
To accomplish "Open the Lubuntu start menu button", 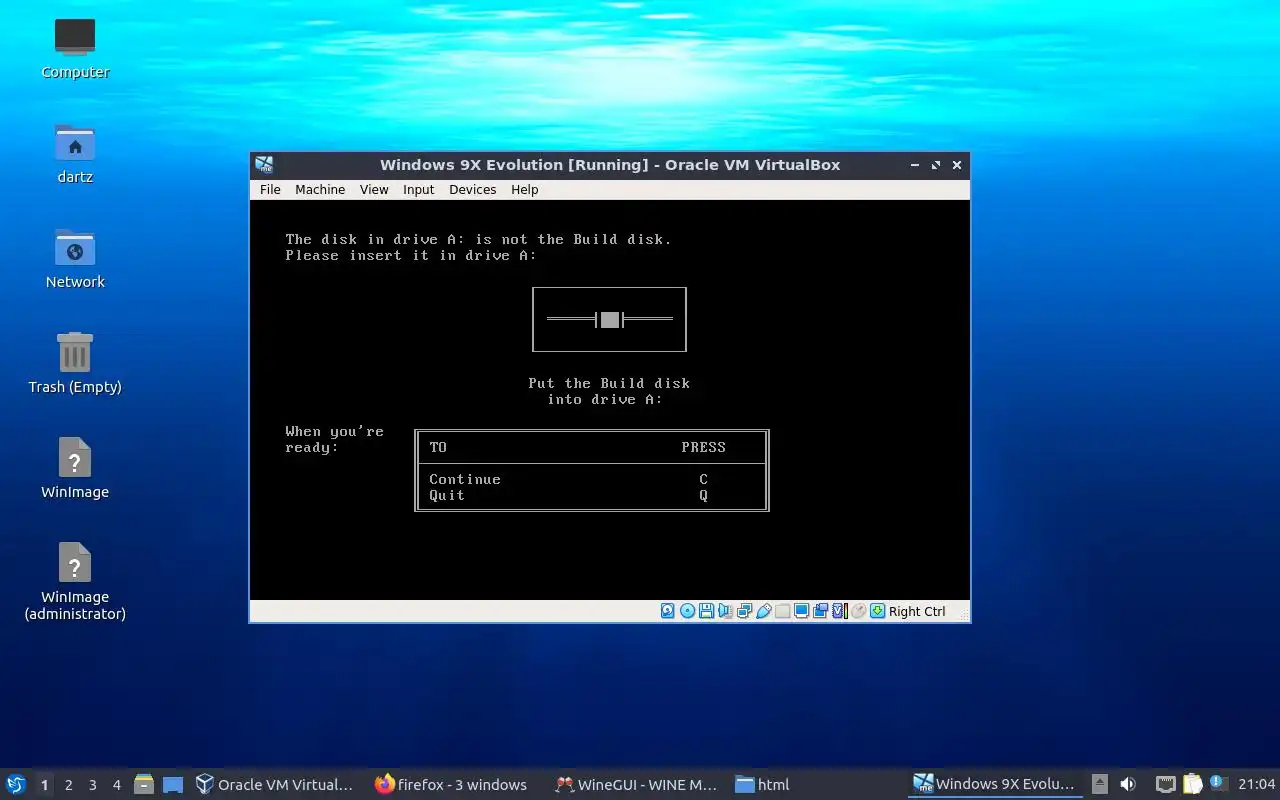I will 16,784.
